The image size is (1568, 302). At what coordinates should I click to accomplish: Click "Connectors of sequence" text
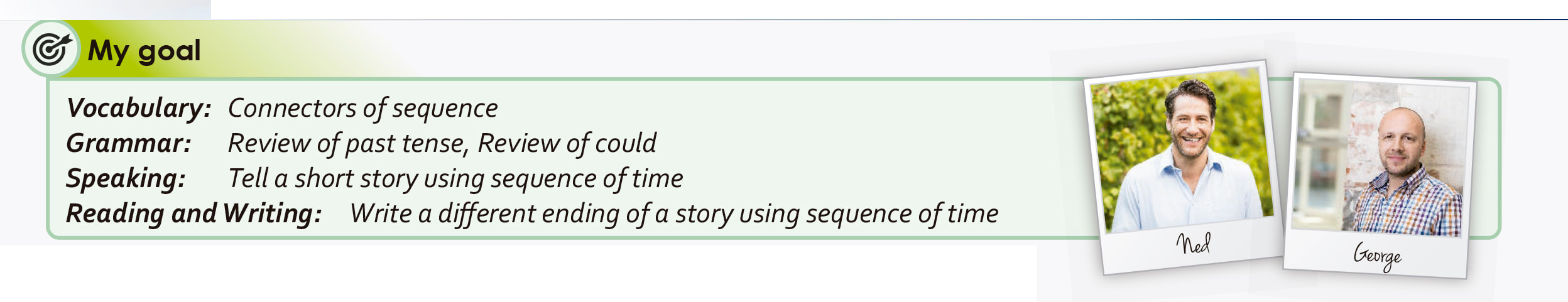pyautogui.click(x=362, y=108)
